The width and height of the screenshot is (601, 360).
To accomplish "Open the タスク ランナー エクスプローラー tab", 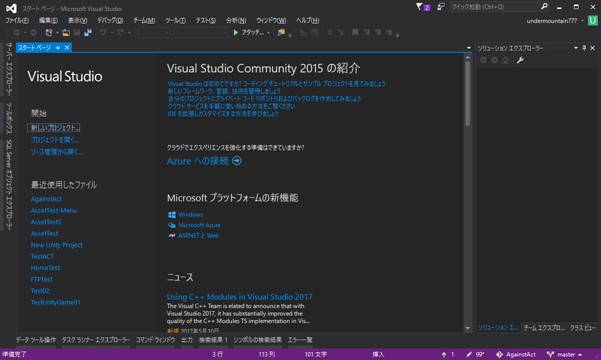I will tap(96, 340).
